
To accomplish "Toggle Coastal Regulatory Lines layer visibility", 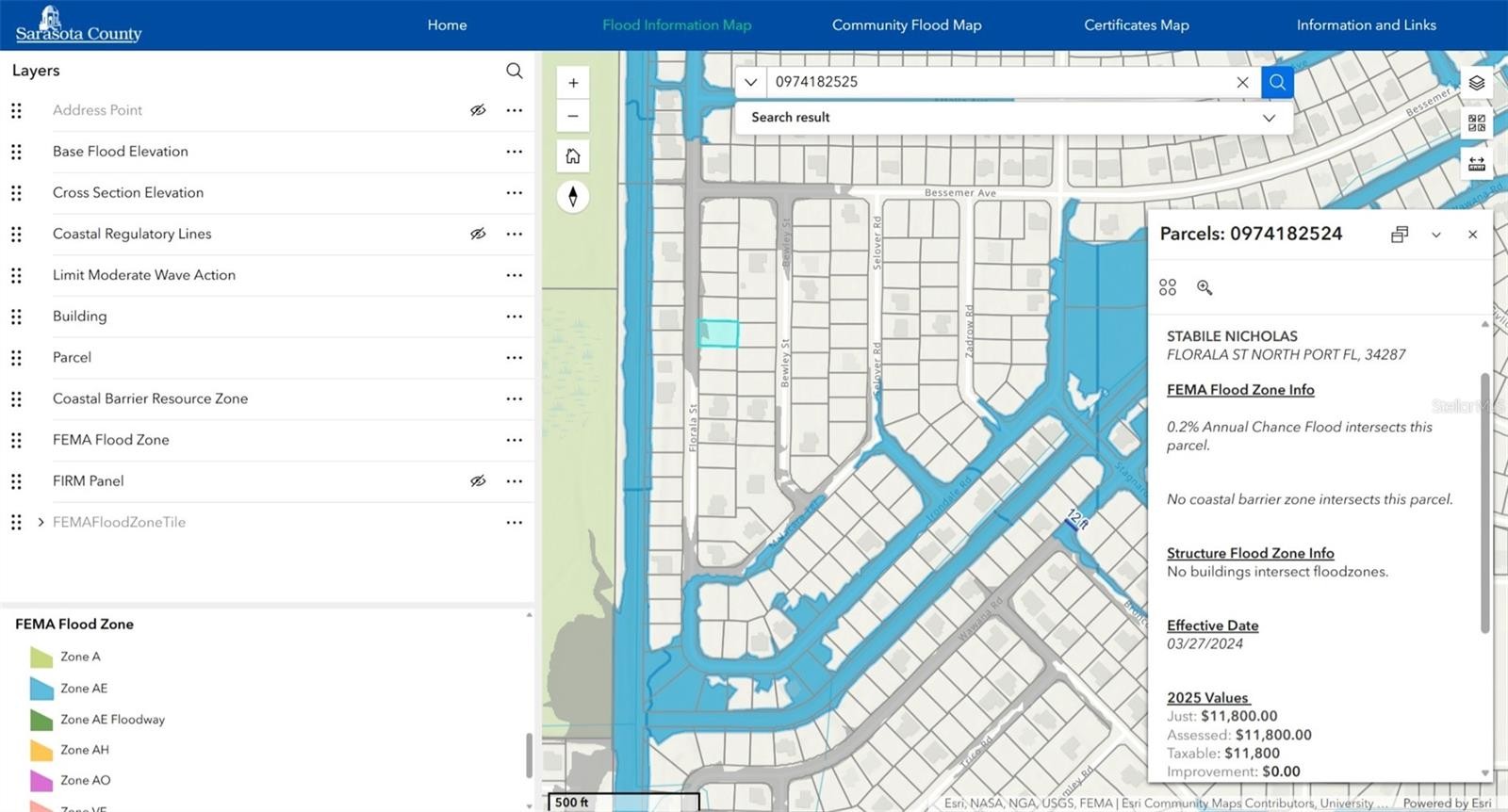I will [x=478, y=234].
